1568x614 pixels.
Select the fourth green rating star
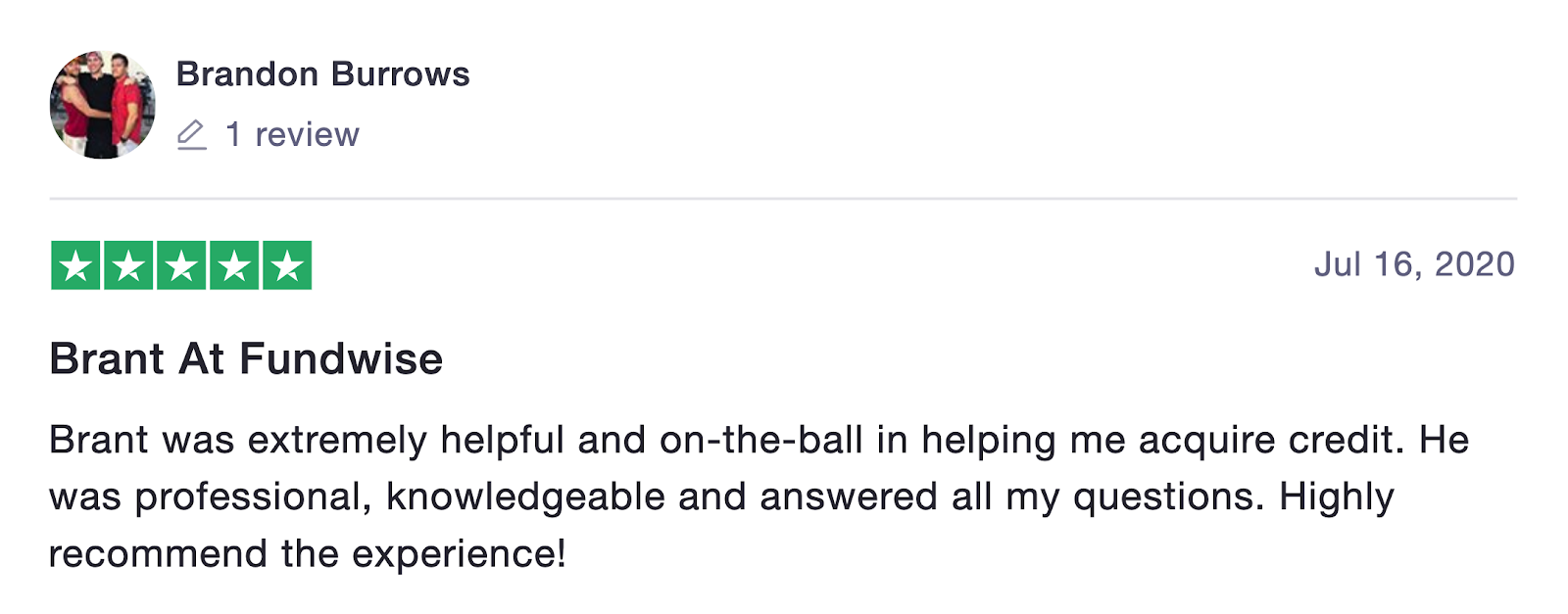pyautogui.click(x=234, y=265)
